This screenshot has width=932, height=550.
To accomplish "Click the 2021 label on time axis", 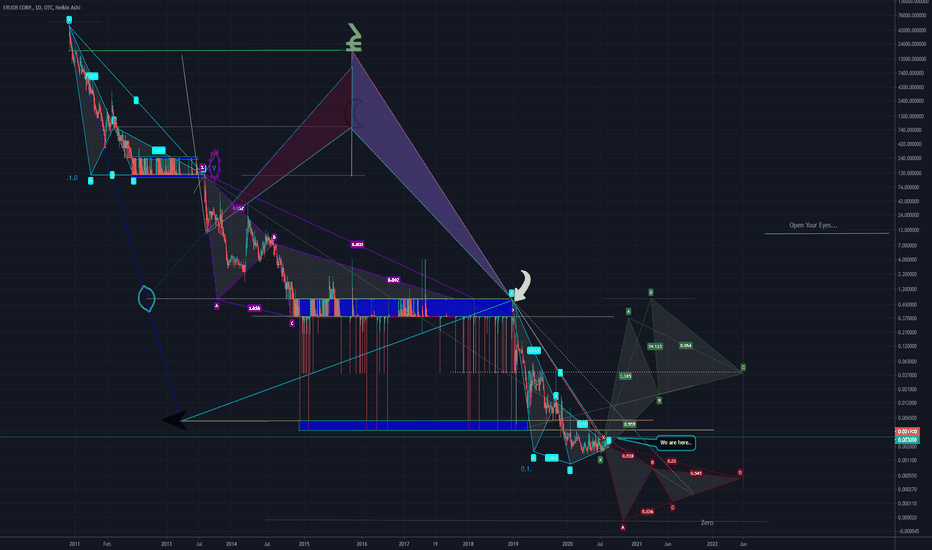I will (x=637, y=543).
